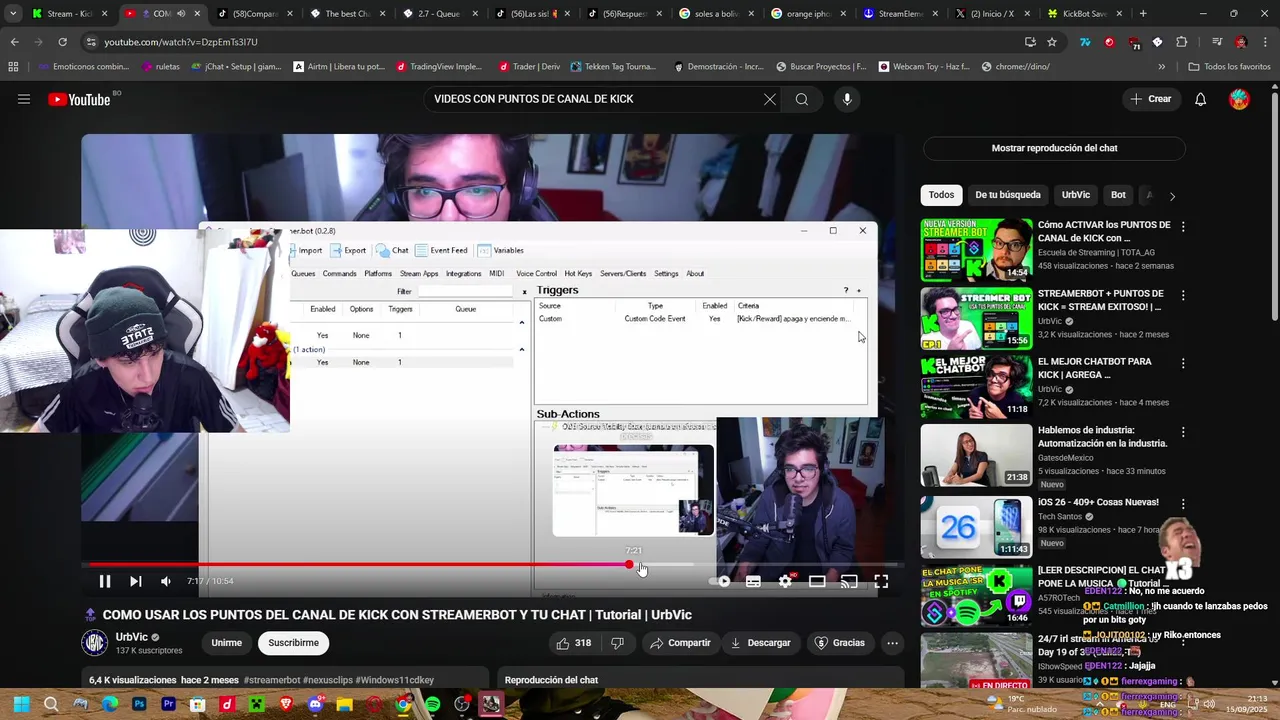Pause the video
1280x720 pixels.
[104, 581]
